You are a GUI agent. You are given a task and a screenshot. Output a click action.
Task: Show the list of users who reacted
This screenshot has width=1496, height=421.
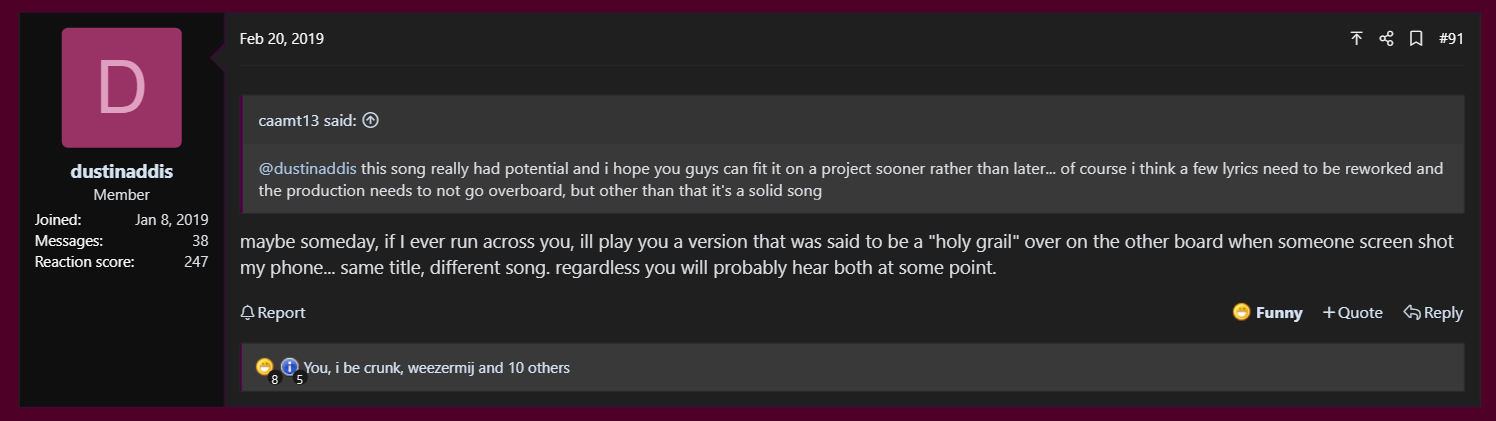[x=436, y=368]
